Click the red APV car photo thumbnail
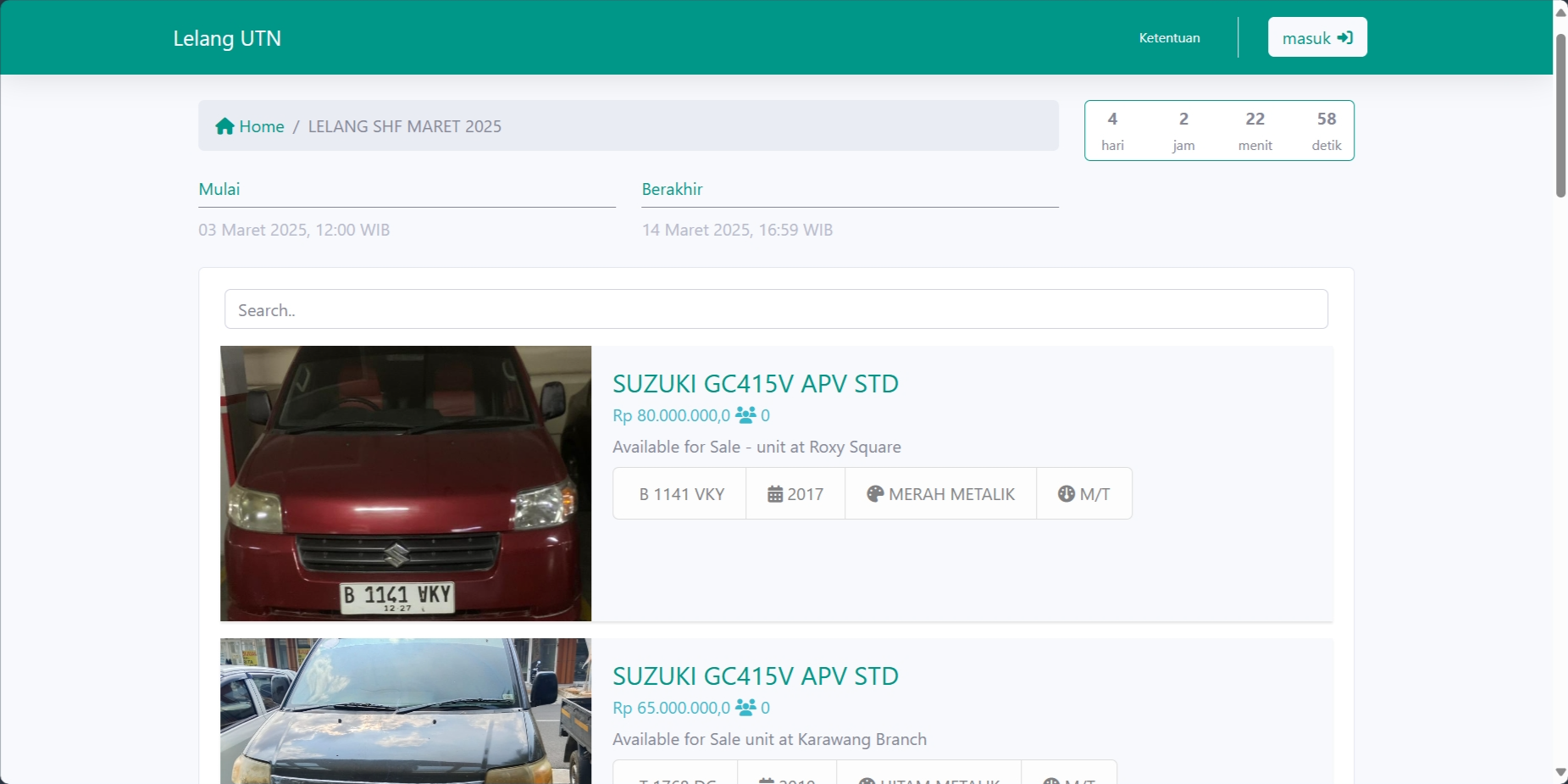 405,483
